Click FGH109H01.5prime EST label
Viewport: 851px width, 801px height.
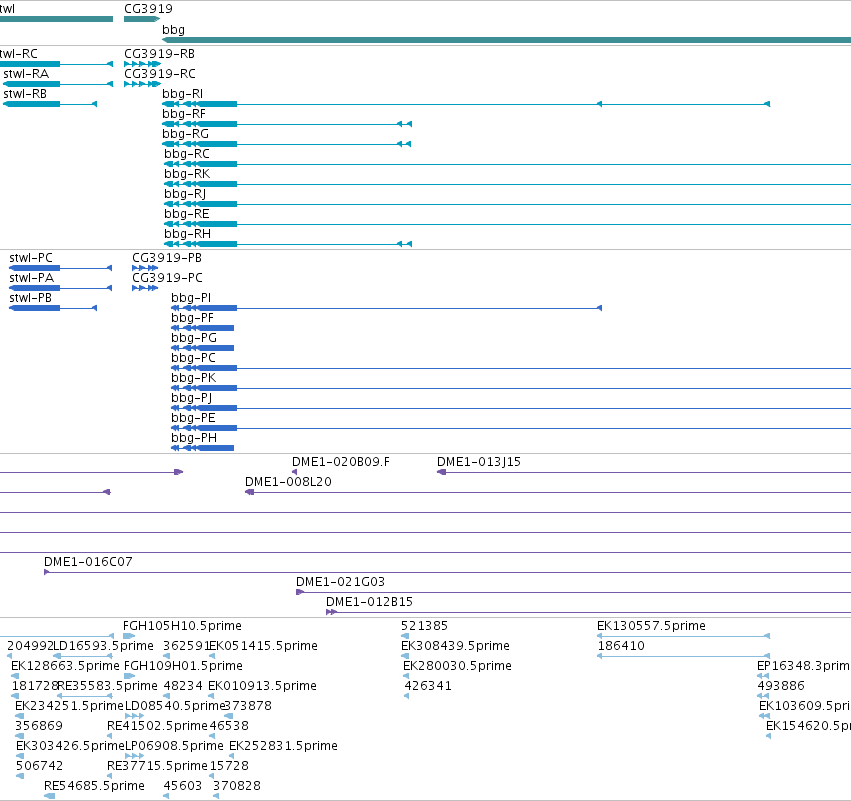pos(183,666)
